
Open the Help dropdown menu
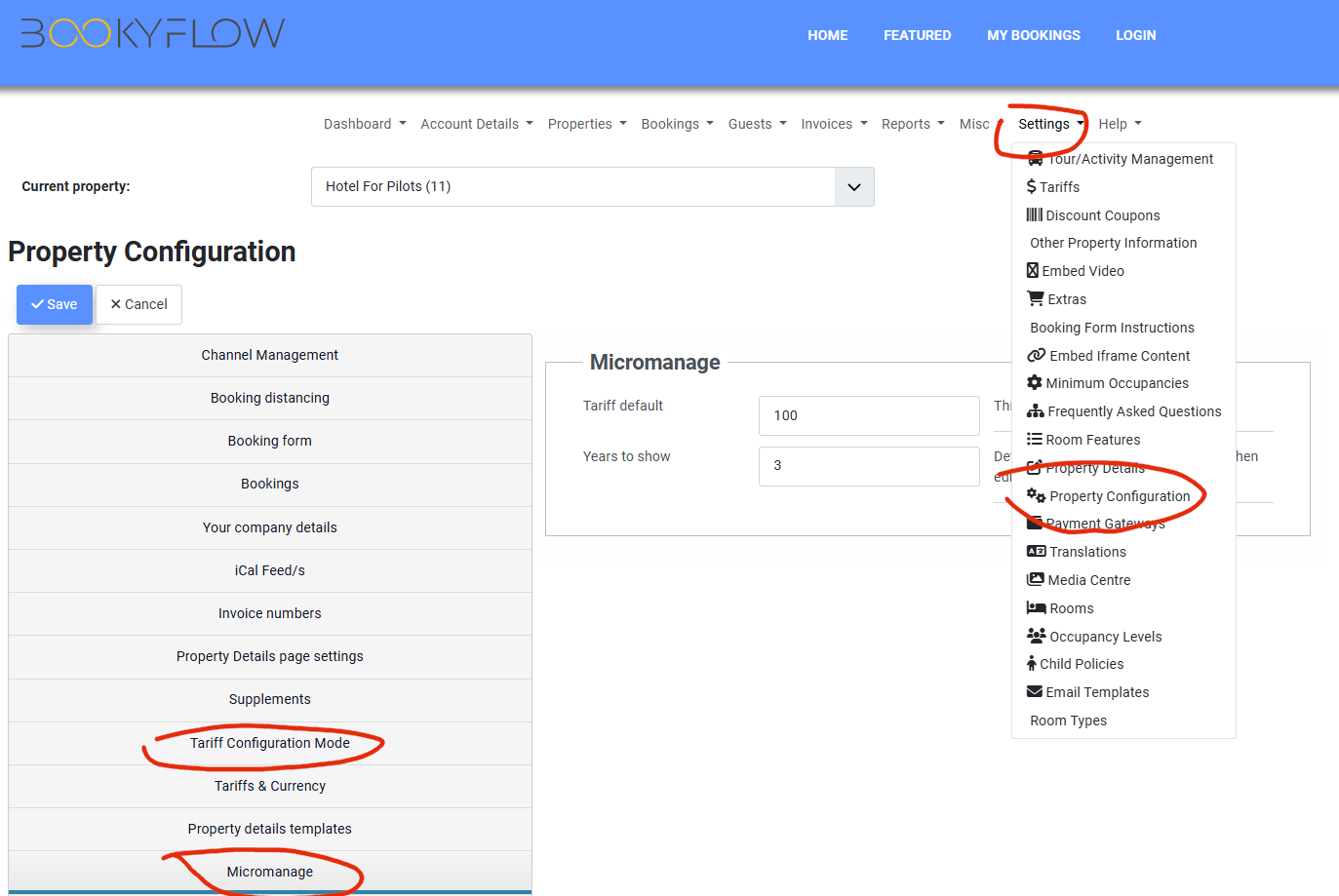click(1120, 124)
